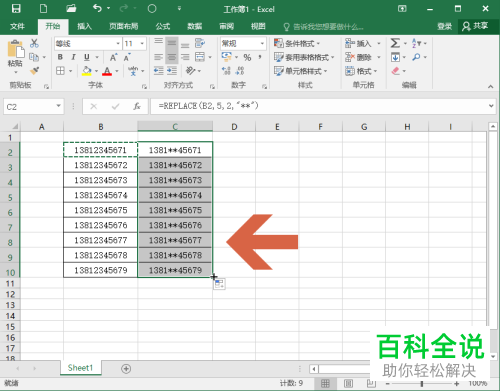Click the Save icon in quick access toolbar
500x391 pixels.
[16, 8]
